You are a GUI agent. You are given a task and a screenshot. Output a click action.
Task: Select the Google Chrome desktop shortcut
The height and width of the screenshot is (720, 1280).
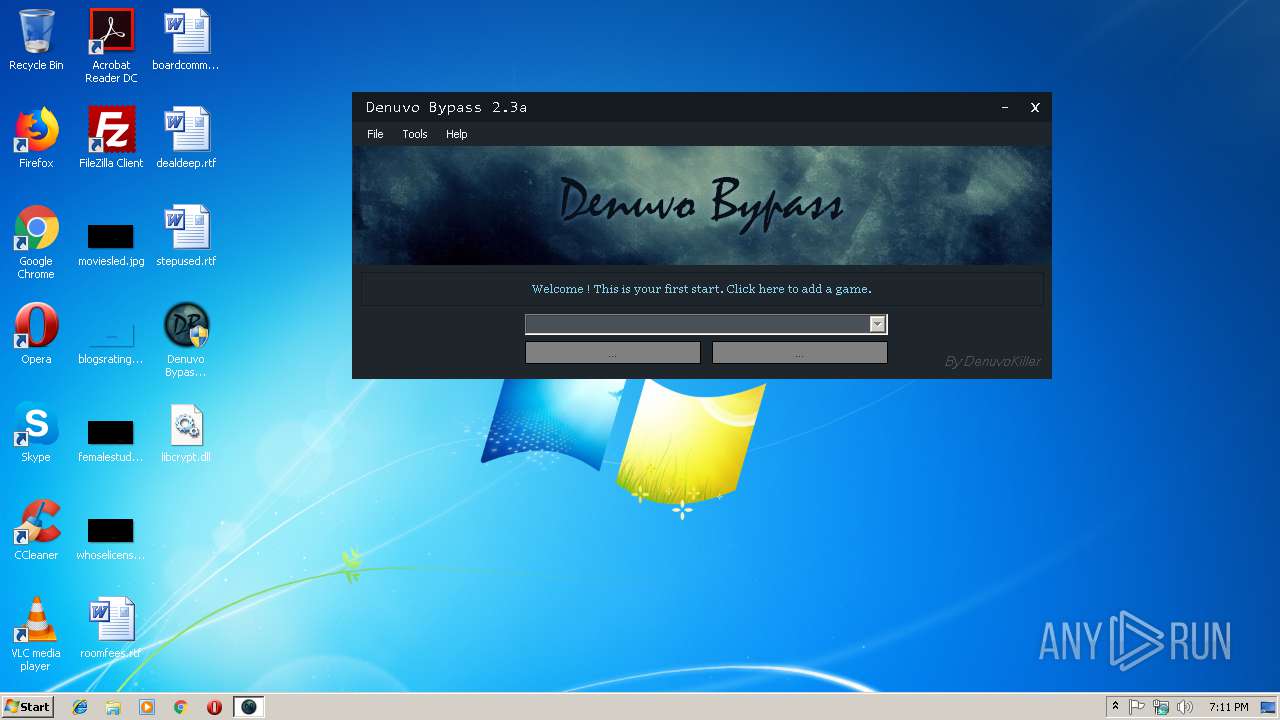[36, 242]
